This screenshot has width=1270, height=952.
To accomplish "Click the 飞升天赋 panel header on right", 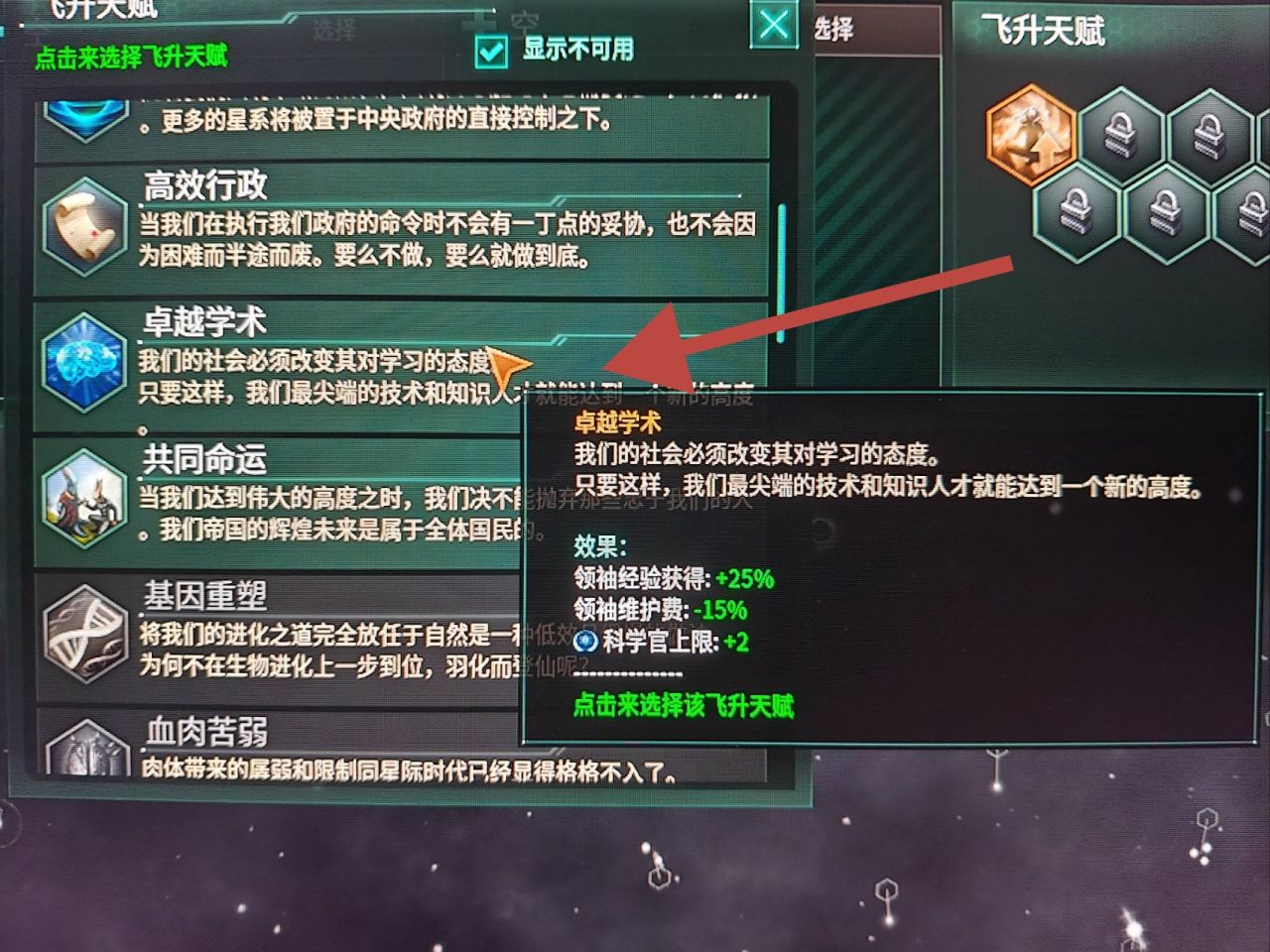I will (1043, 31).
